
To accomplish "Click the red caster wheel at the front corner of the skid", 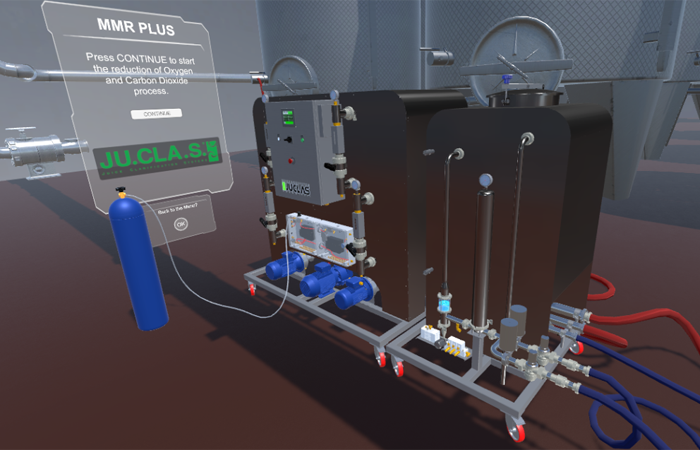I will (x=516, y=431).
